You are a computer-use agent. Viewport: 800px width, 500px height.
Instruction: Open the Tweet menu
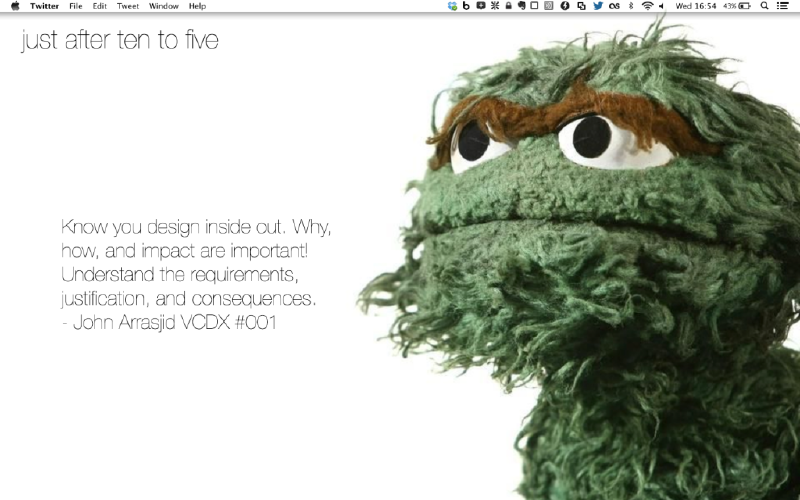[x=128, y=6]
